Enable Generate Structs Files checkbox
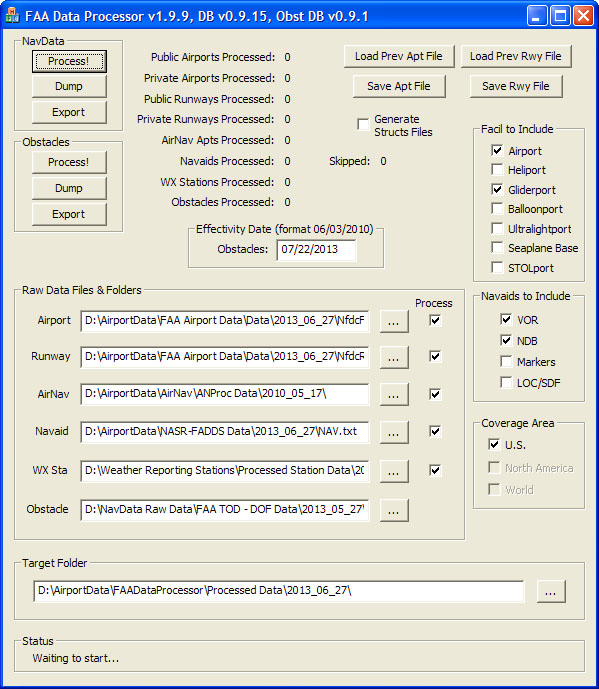Screen dimensions: 599x689 coord(363,124)
